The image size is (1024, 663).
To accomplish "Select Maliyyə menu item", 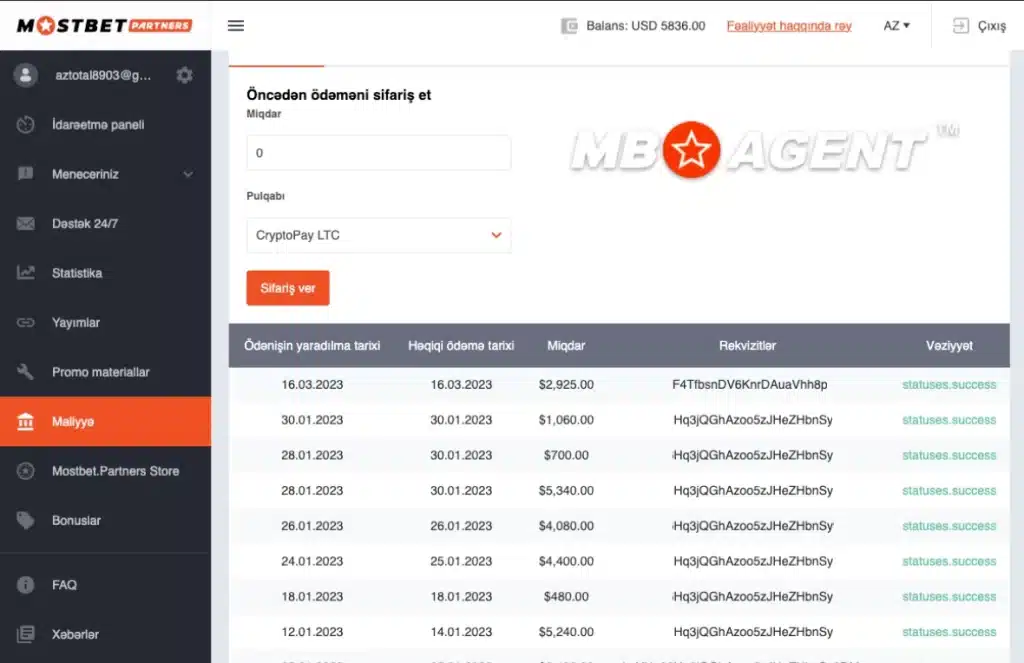I will [x=105, y=421].
